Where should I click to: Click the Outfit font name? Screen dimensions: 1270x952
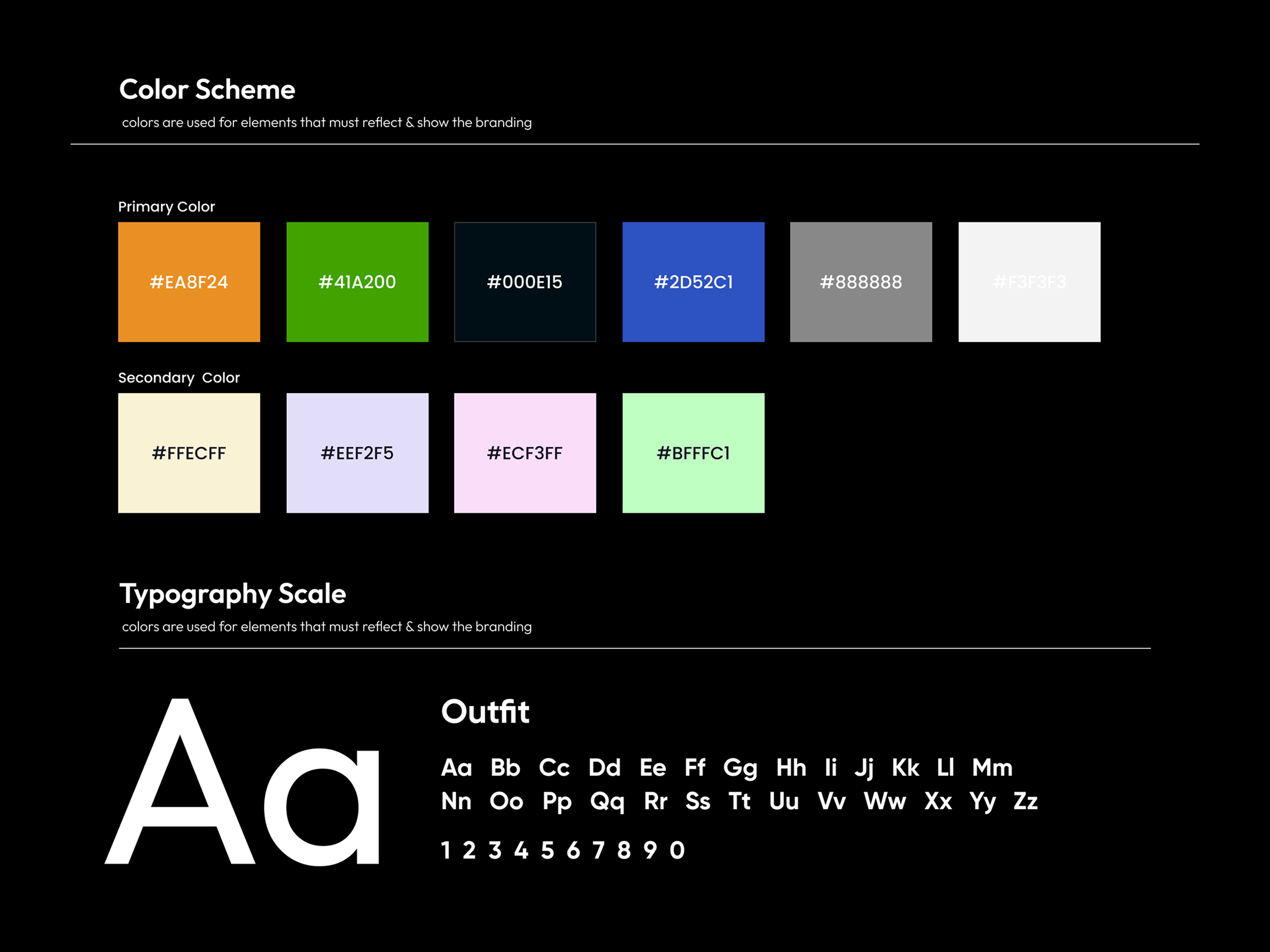coord(485,712)
